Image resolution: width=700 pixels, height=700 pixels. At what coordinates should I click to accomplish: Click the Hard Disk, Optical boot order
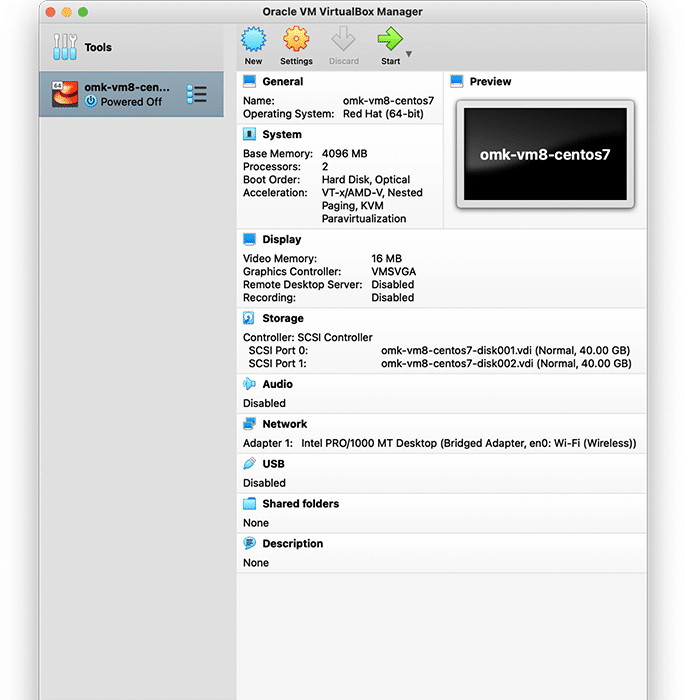(x=366, y=179)
